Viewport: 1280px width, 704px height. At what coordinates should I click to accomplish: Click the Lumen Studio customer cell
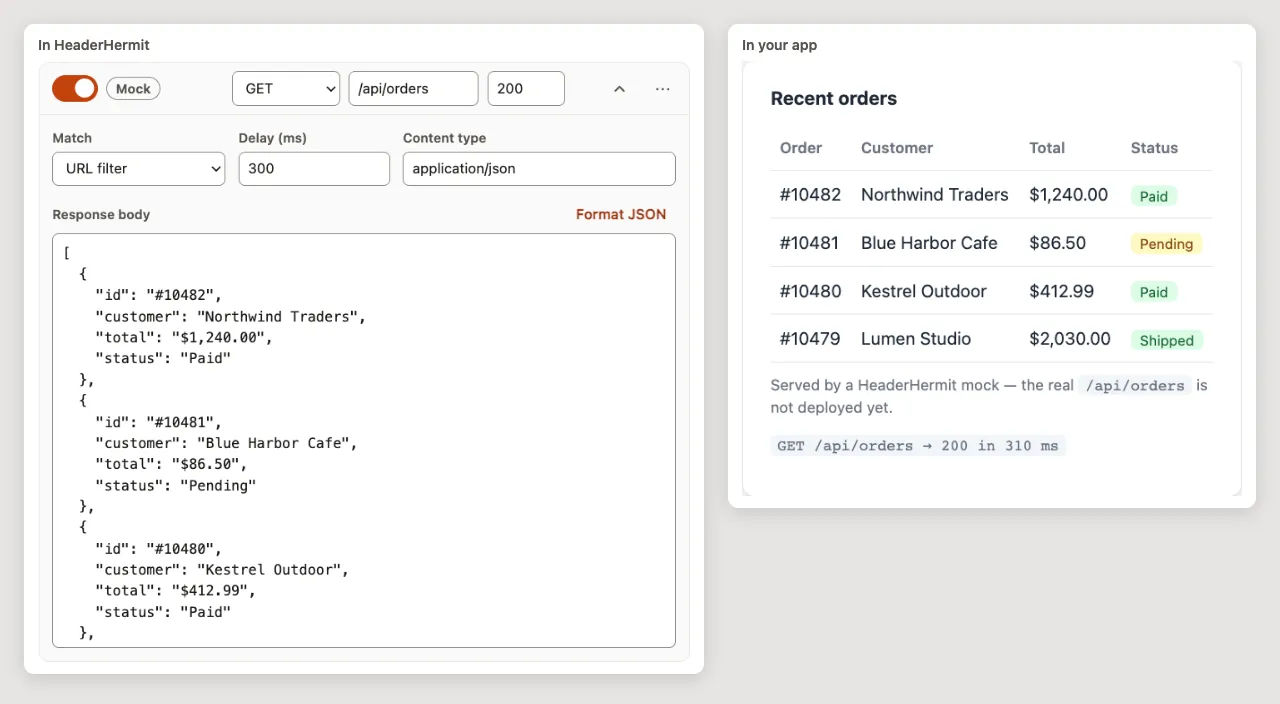pos(916,339)
